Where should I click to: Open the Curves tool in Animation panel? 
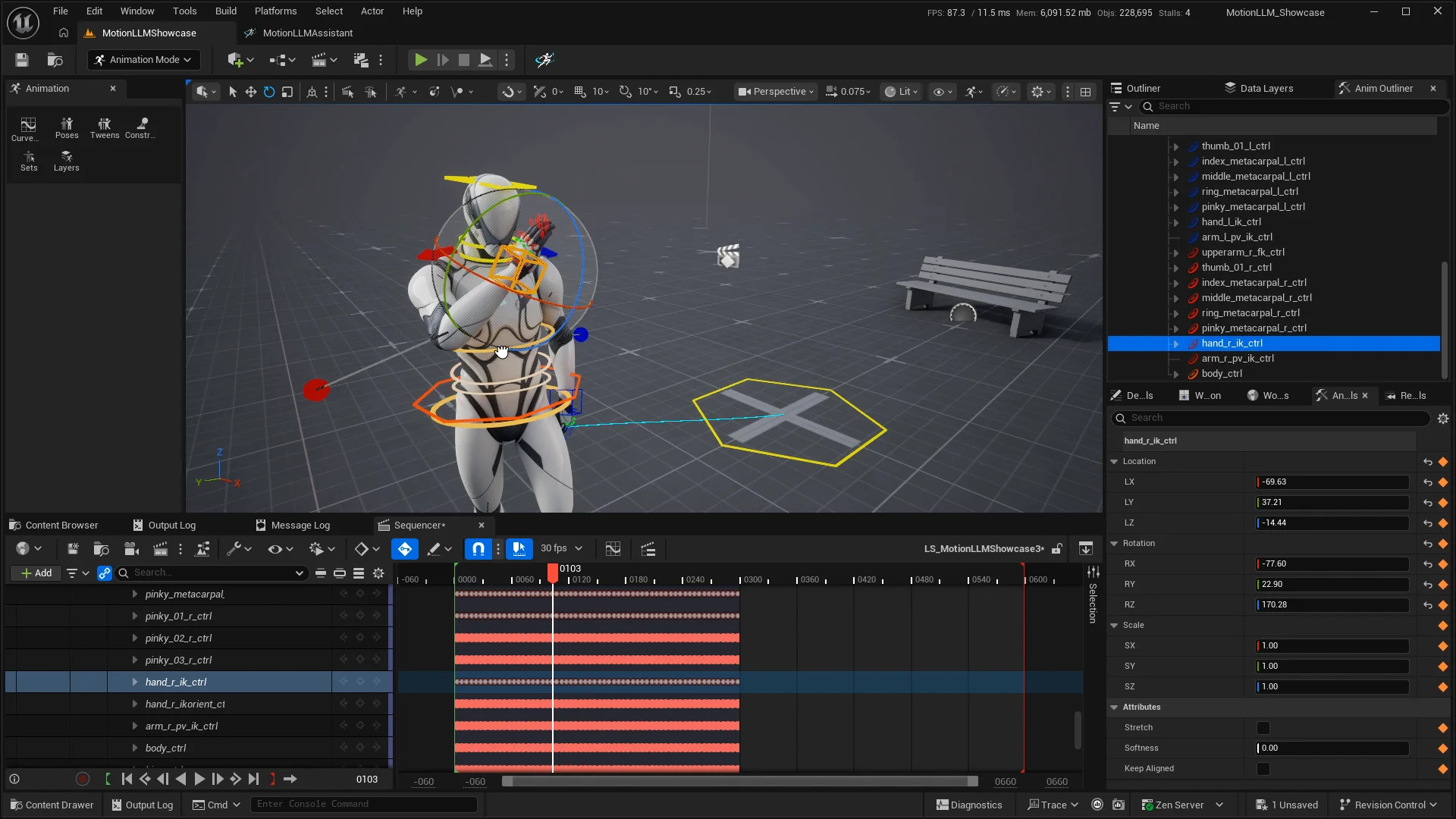[x=28, y=128]
